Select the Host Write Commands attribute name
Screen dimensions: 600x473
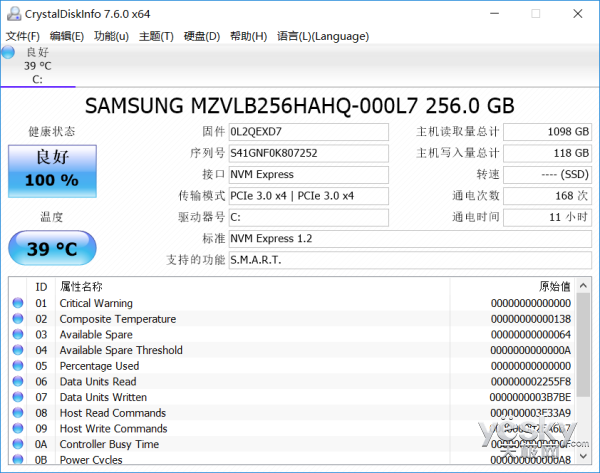(113, 429)
